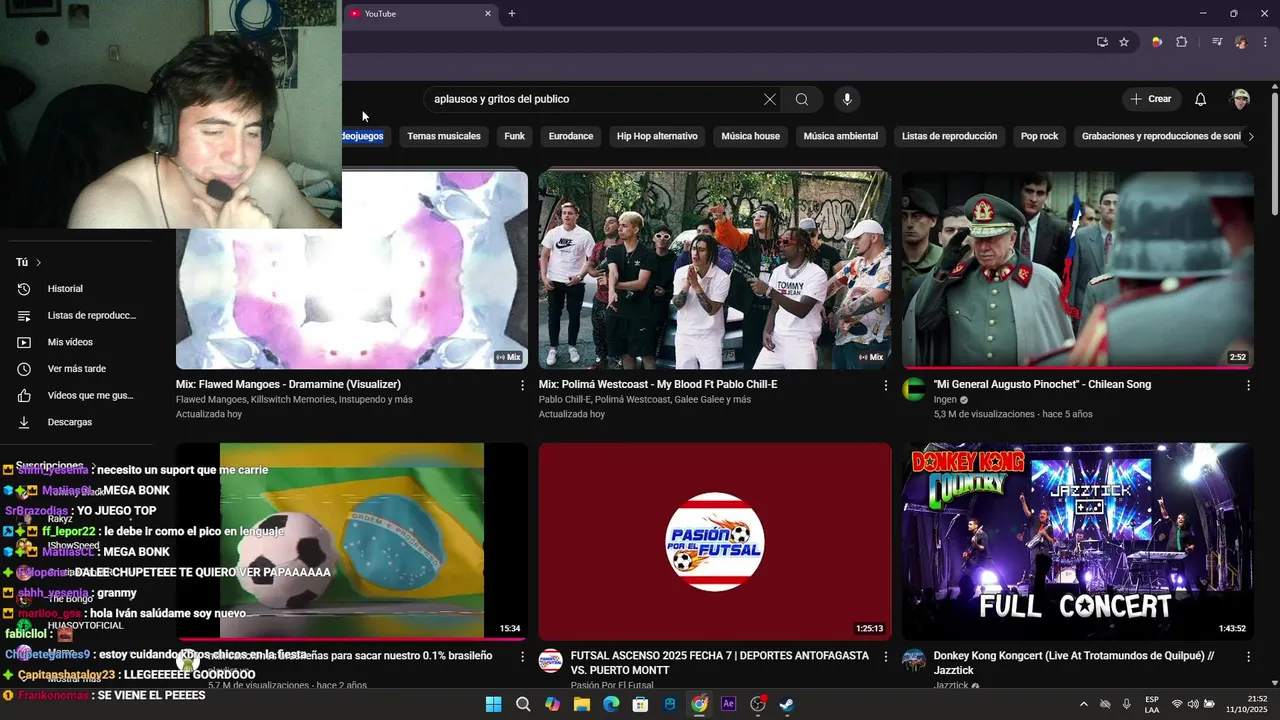Open options for FUTSAL ASCENSO 2025 video
1280x720 pixels.
[885, 657]
